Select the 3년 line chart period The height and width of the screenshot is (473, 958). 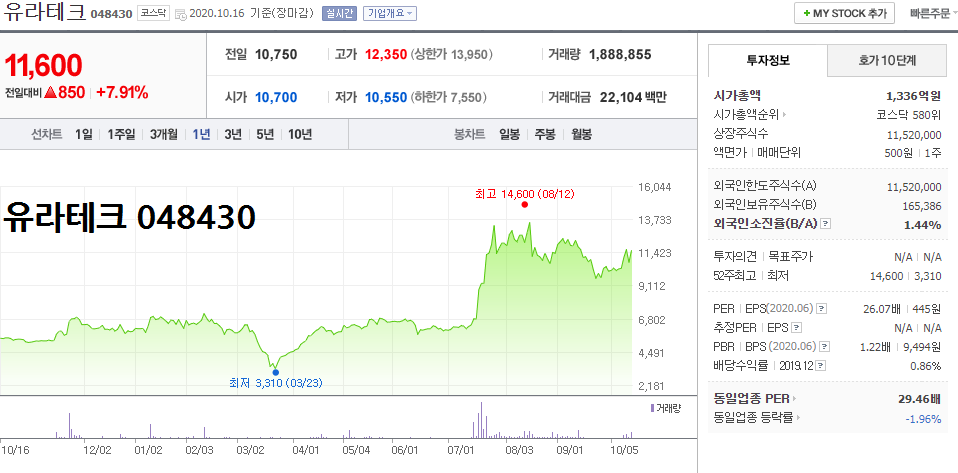[233, 134]
